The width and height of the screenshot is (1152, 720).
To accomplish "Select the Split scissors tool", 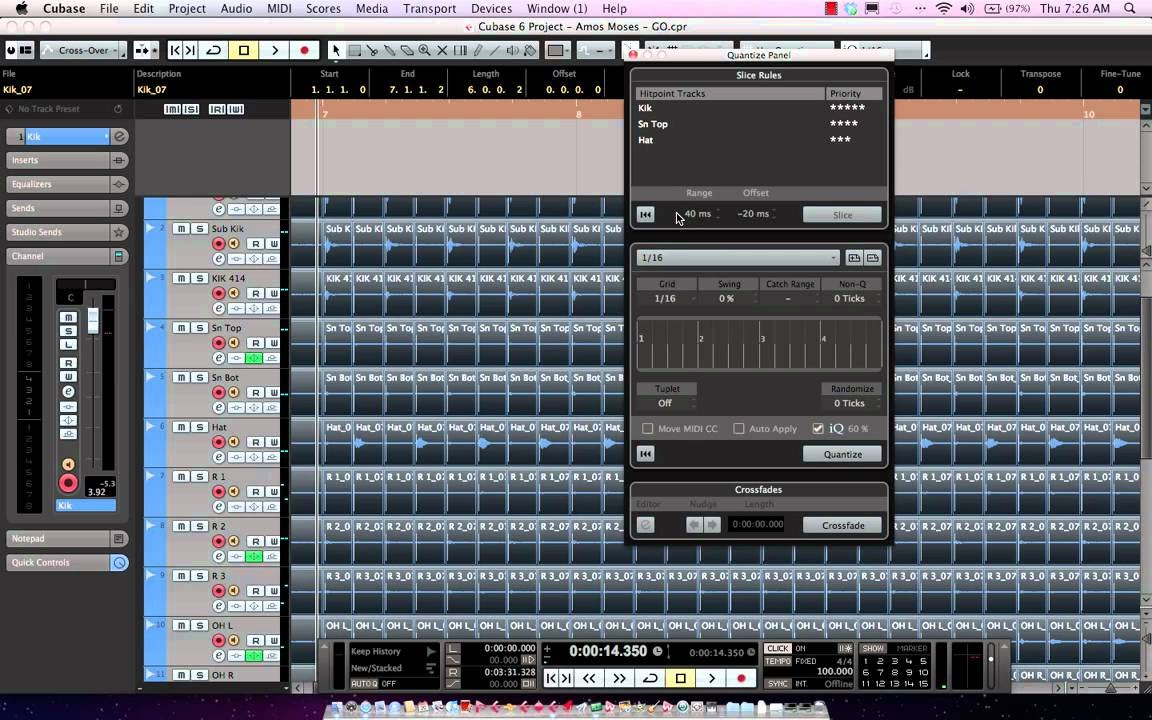I will pos(372,50).
